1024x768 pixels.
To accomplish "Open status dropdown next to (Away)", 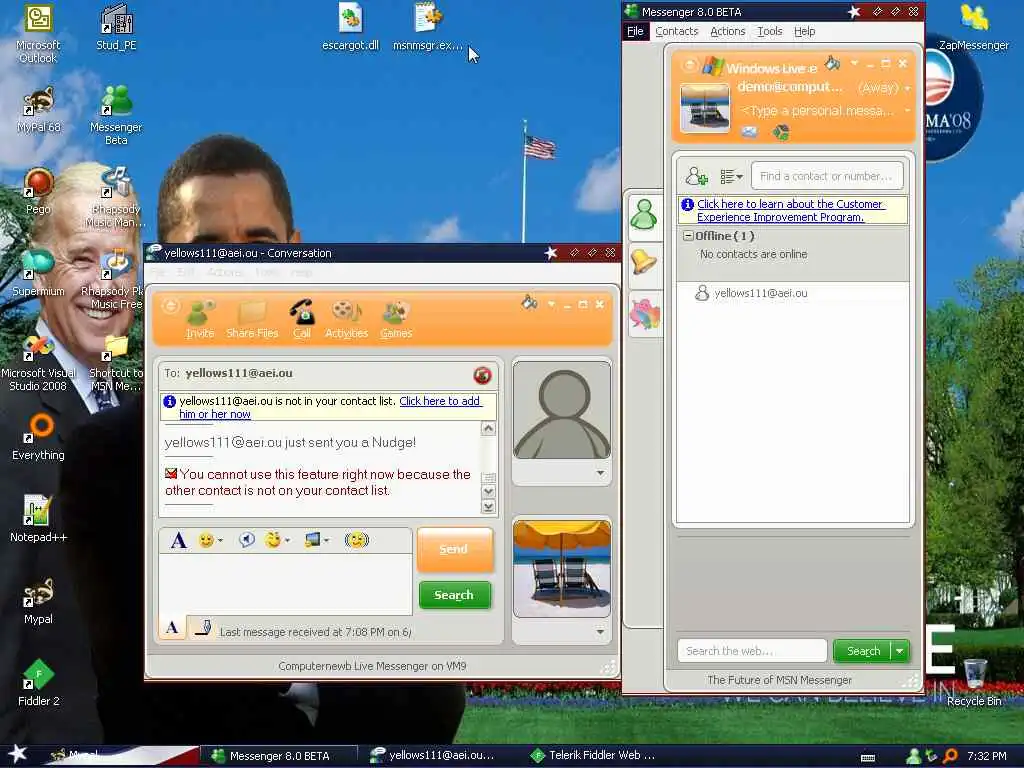I will 907,88.
